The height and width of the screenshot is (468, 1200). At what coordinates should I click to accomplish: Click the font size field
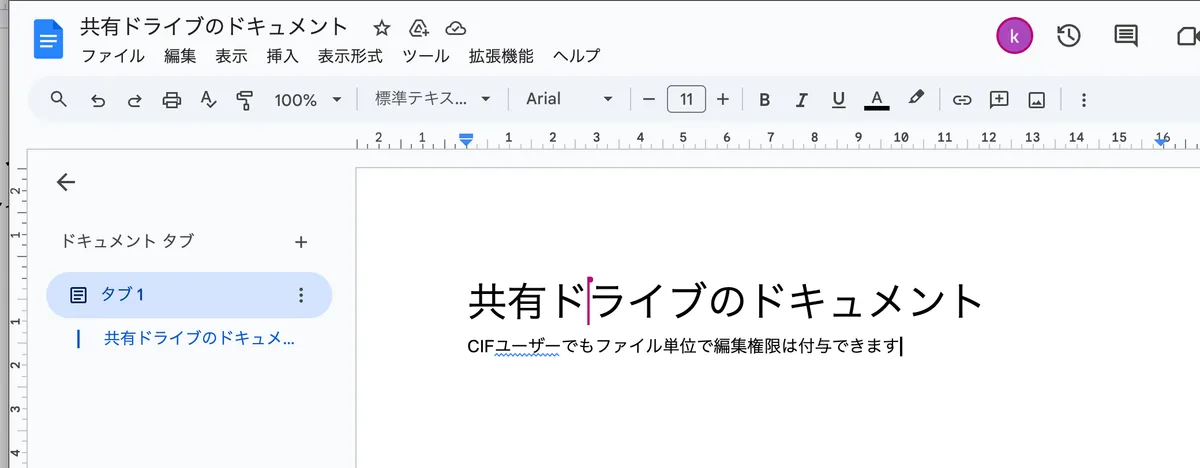click(686, 100)
